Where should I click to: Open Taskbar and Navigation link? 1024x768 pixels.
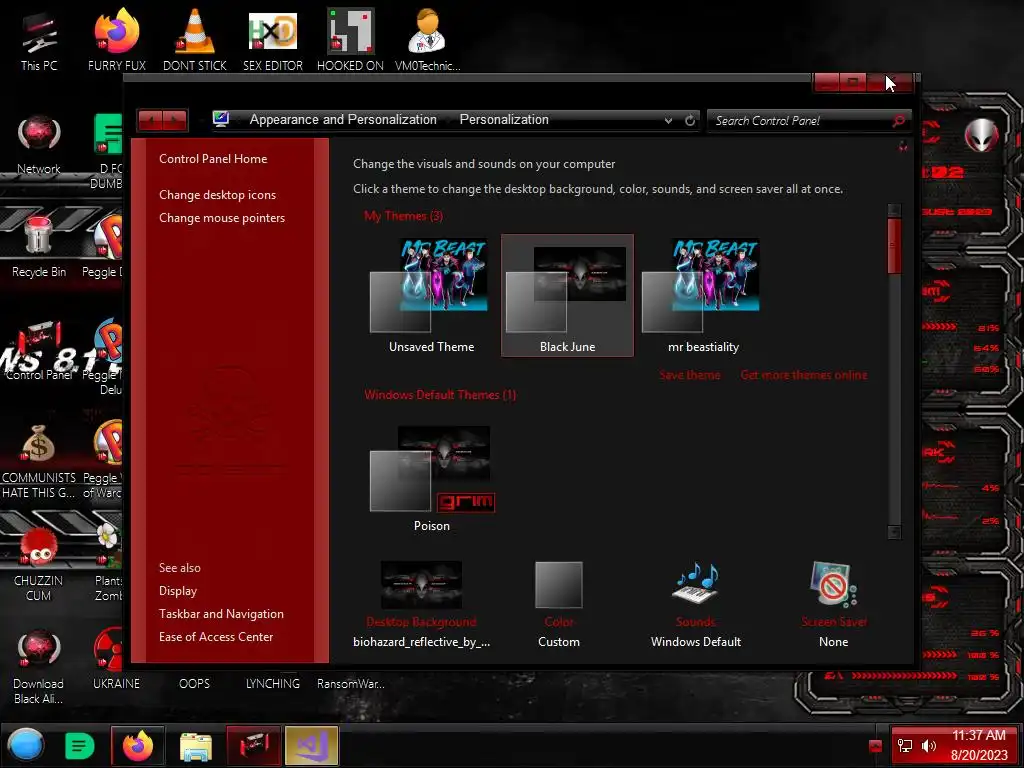[221, 614]
